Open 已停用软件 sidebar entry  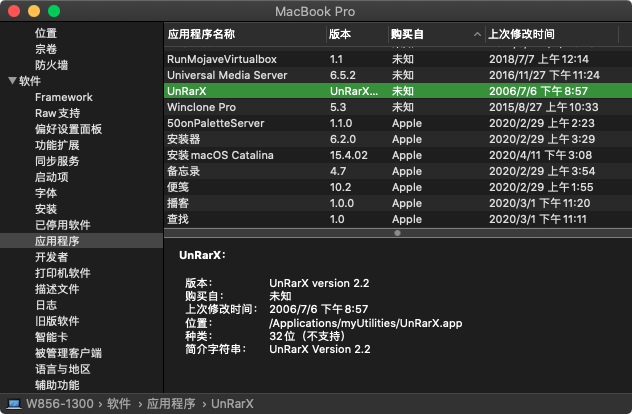63,225
